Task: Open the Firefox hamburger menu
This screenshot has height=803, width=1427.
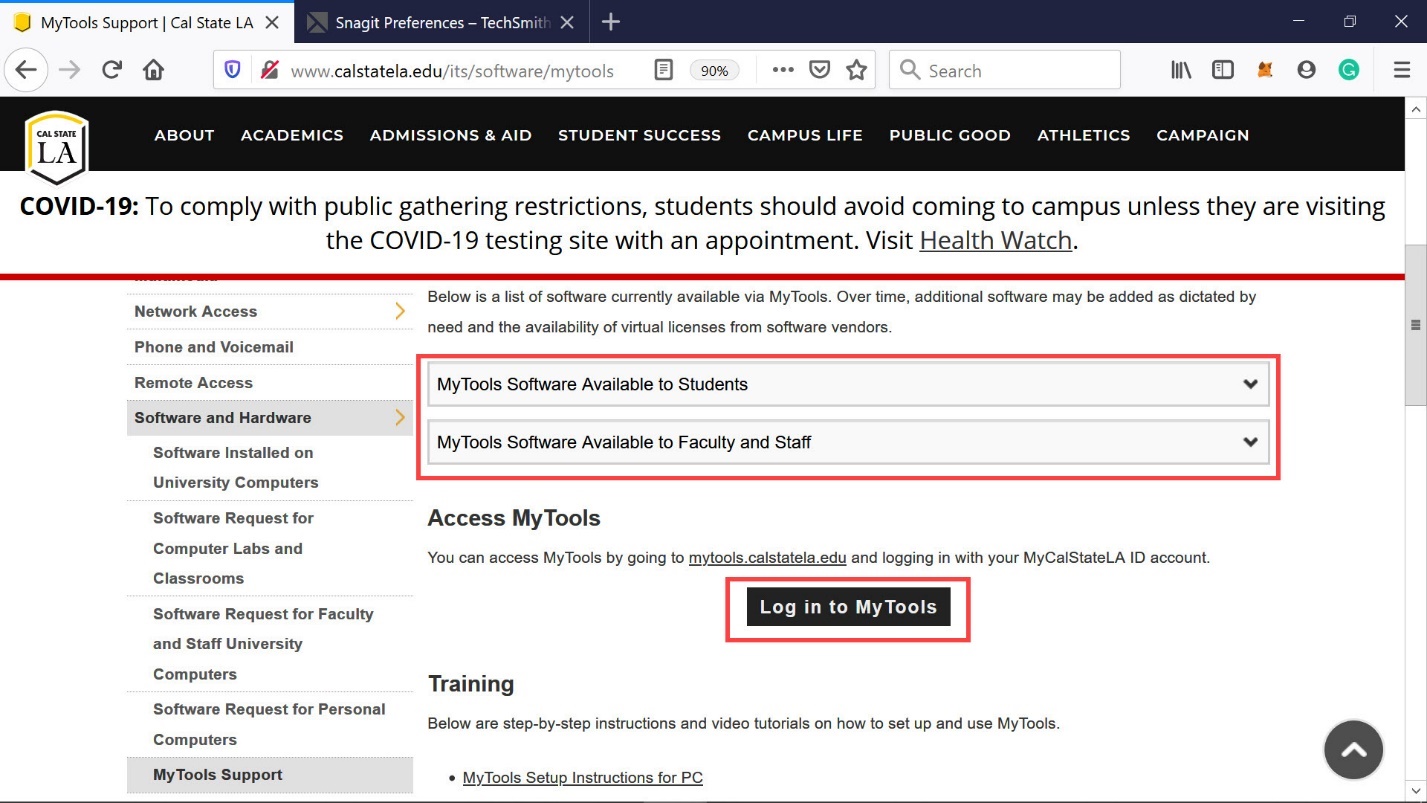Action: pos(1401,70)
